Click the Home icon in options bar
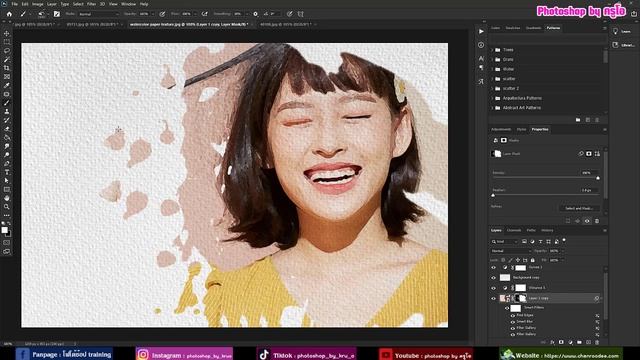 pyautogui.click(x=9, y=14)
